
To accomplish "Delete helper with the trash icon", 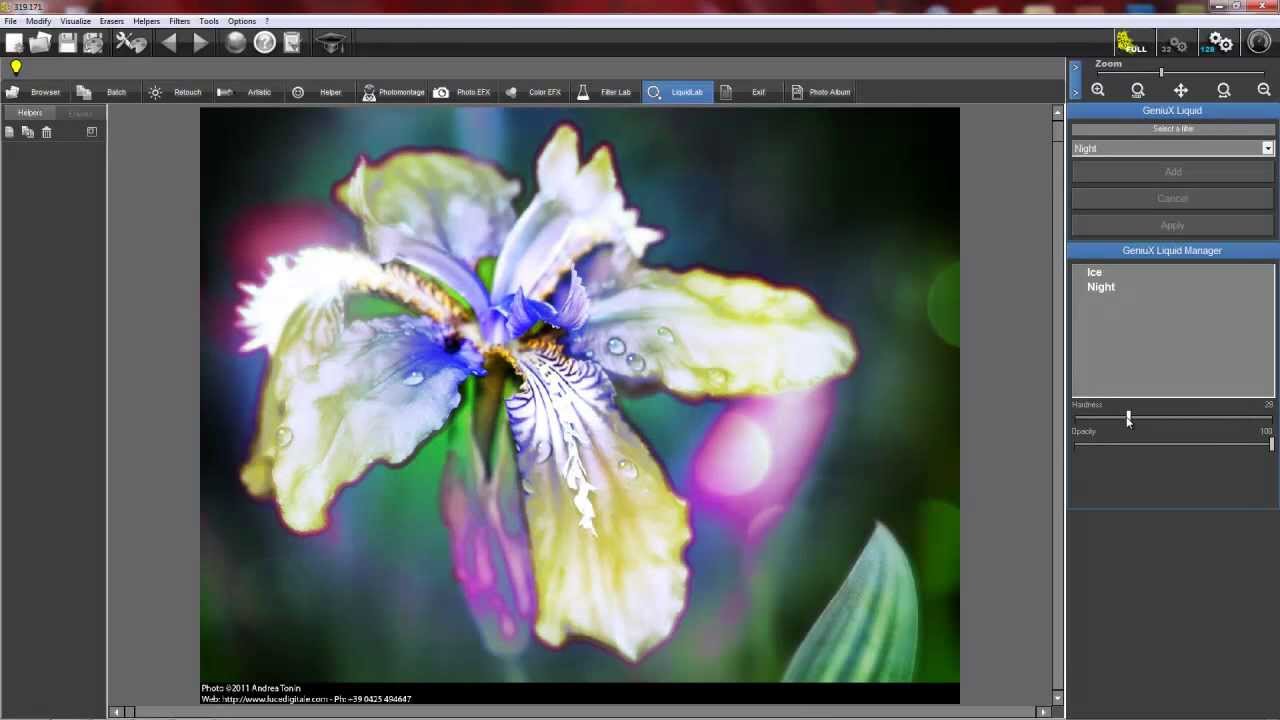I will [x=46, y=132].
